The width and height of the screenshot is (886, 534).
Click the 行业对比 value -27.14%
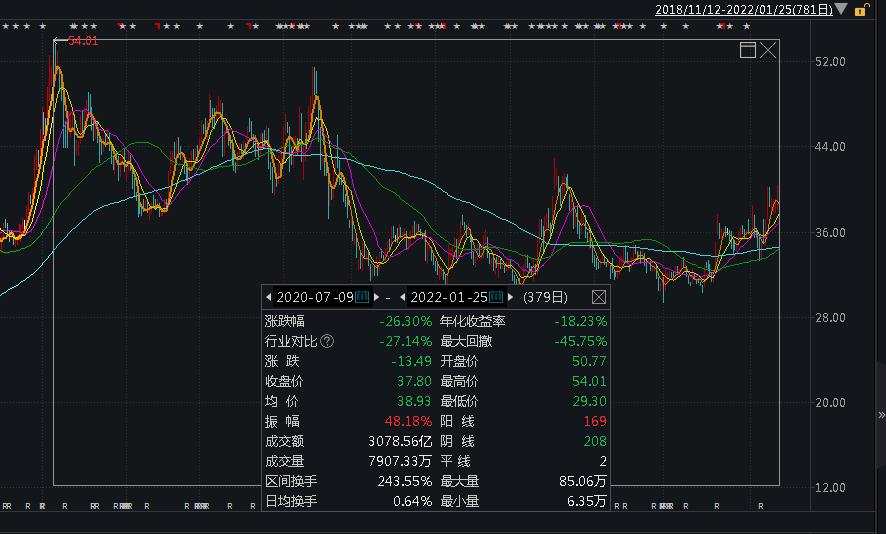[x=406, y=341]
